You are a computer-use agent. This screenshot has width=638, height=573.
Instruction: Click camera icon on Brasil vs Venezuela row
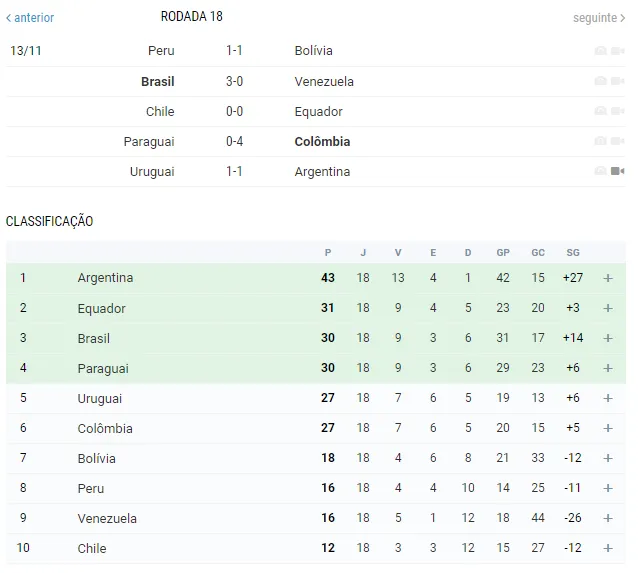click(x=601, y=81)
